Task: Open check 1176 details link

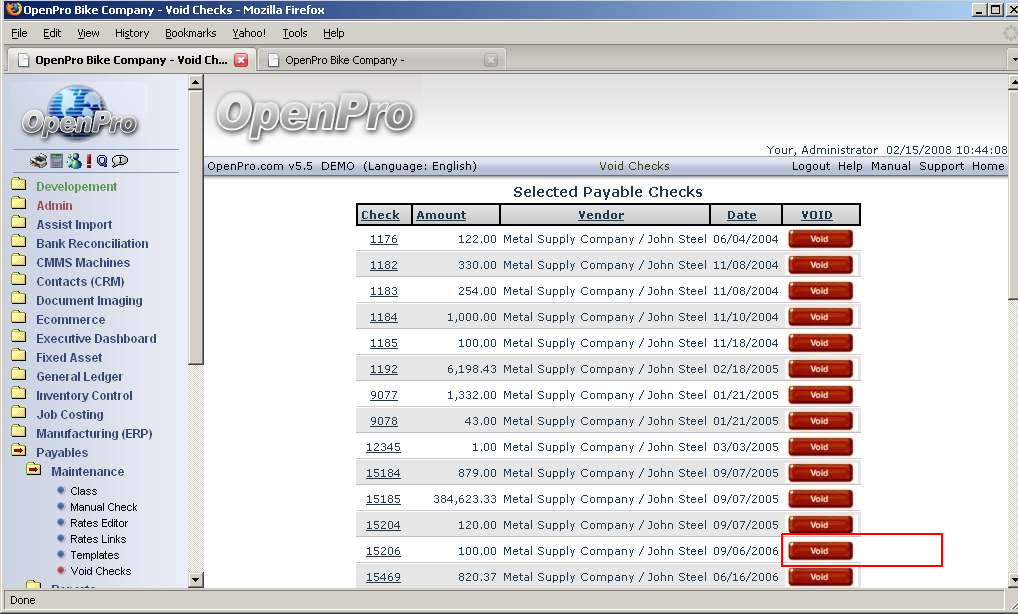Action: (x=383, y=239)
